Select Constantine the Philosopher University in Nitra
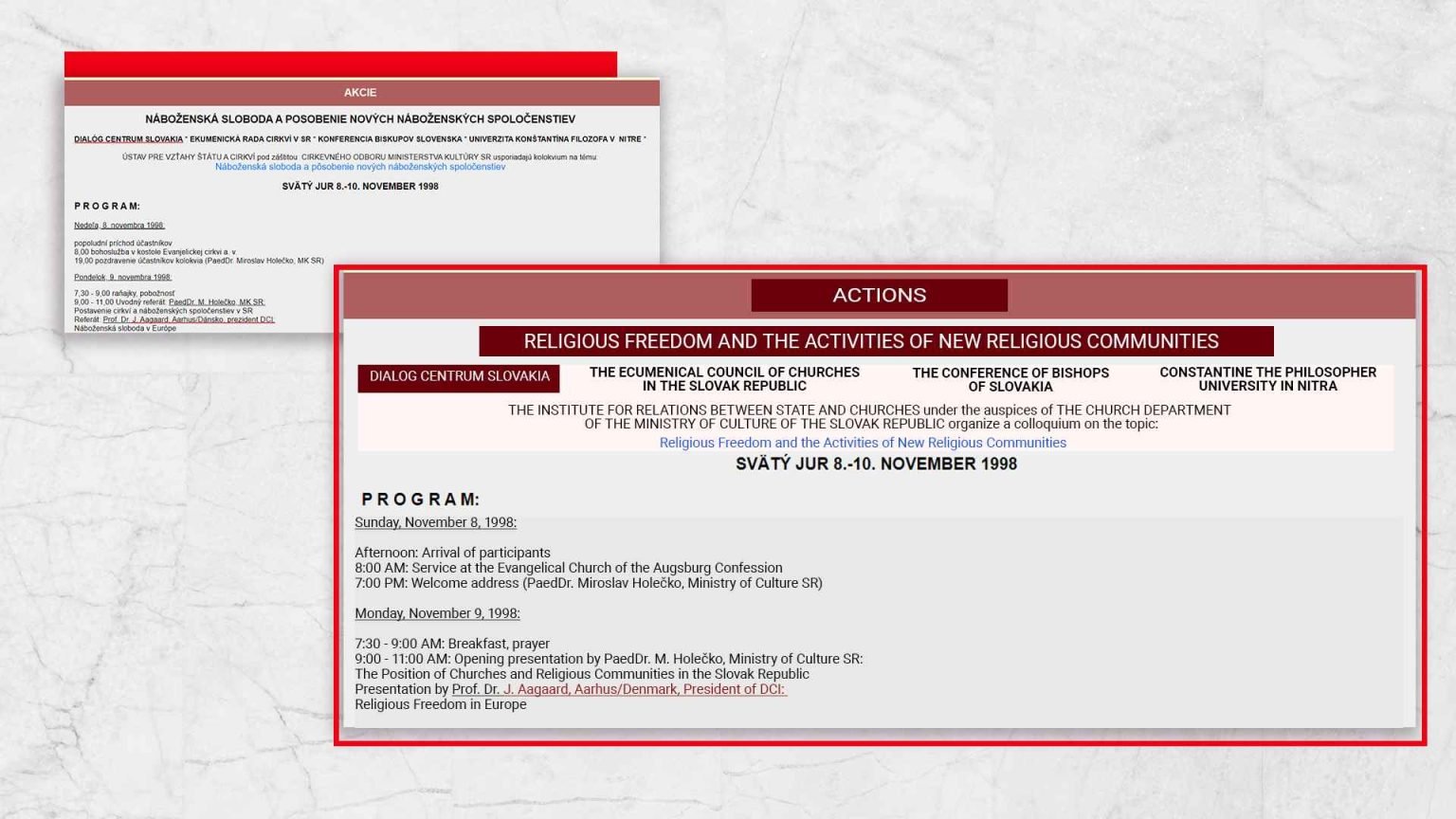Screen dimensions: 1456x819 coord(1267,379)
